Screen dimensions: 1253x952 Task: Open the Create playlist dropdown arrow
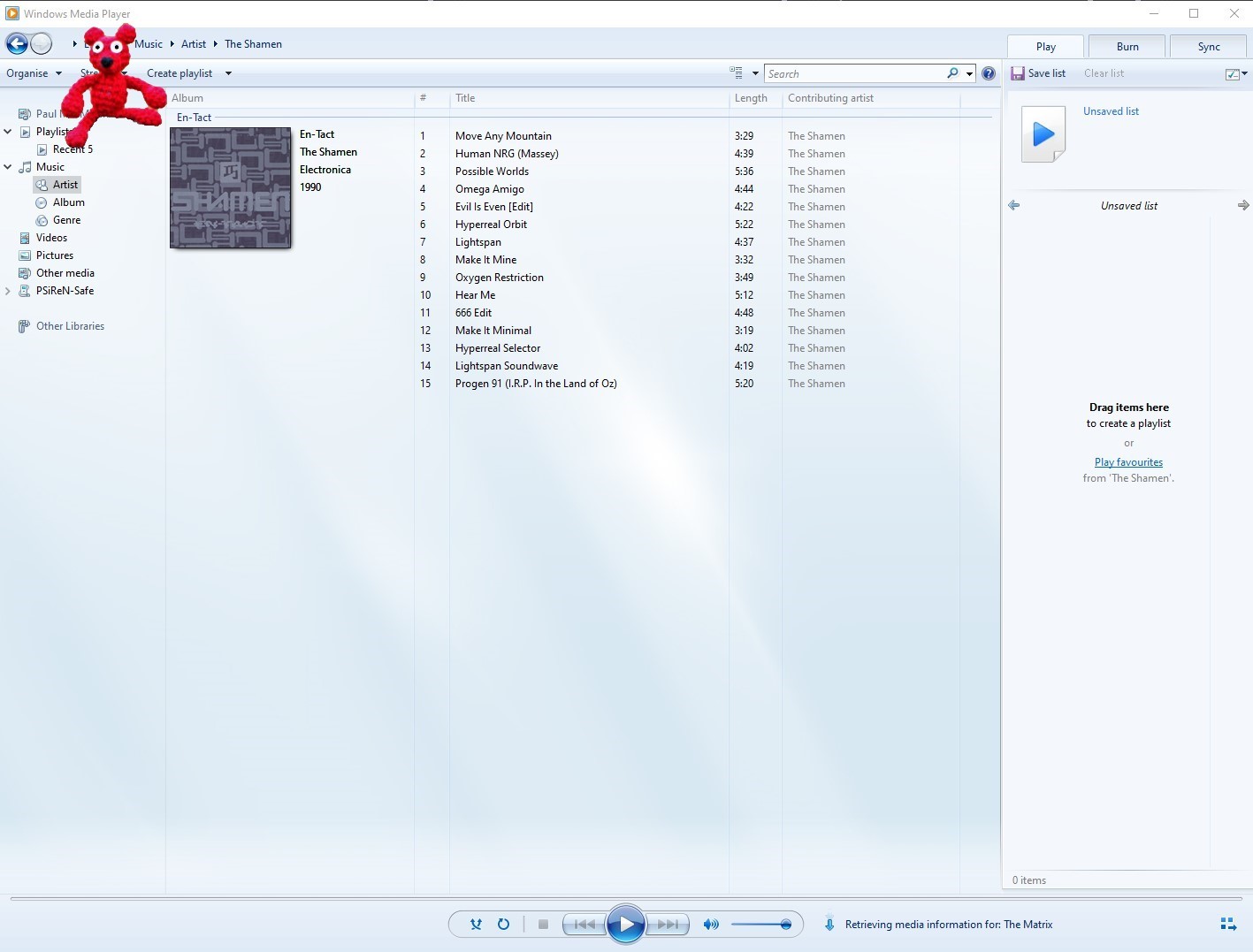(x=228, y=73)
